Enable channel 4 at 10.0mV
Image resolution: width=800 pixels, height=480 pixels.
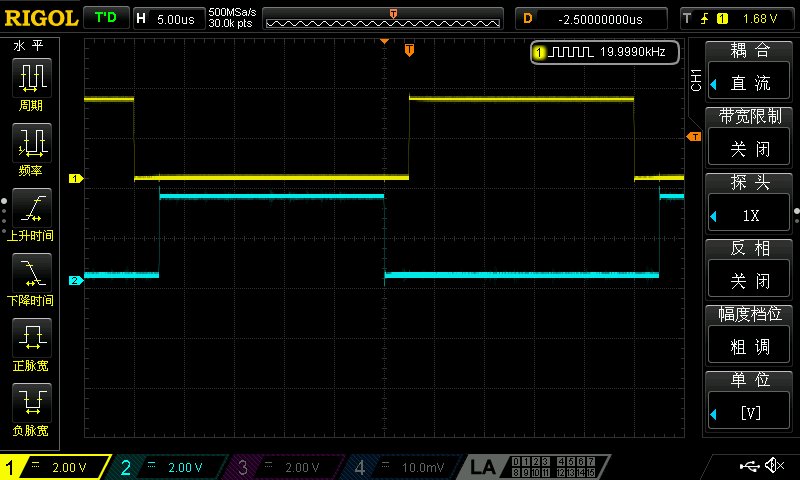[x=403, y=467]
